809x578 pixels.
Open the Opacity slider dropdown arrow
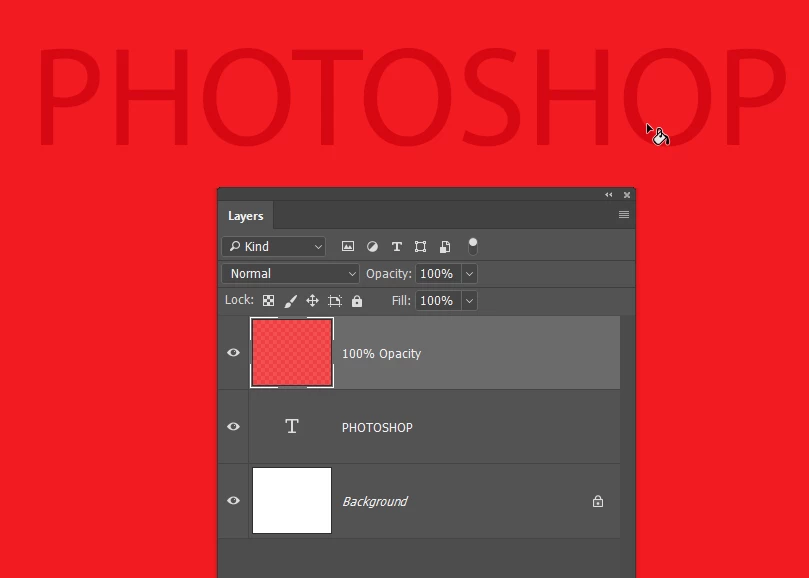point(470,274)
